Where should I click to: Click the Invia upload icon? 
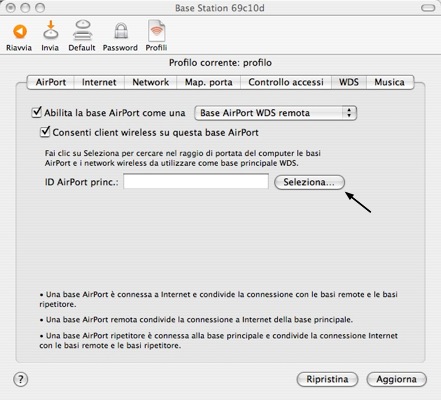[50, 30]
